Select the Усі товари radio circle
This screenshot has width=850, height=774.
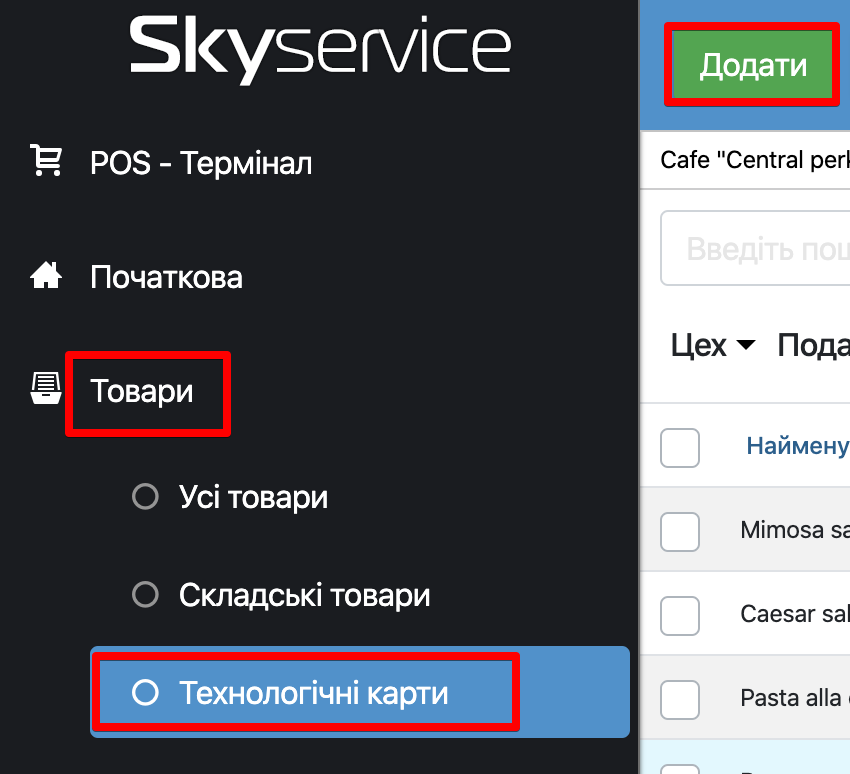click(x=146, y=497)
